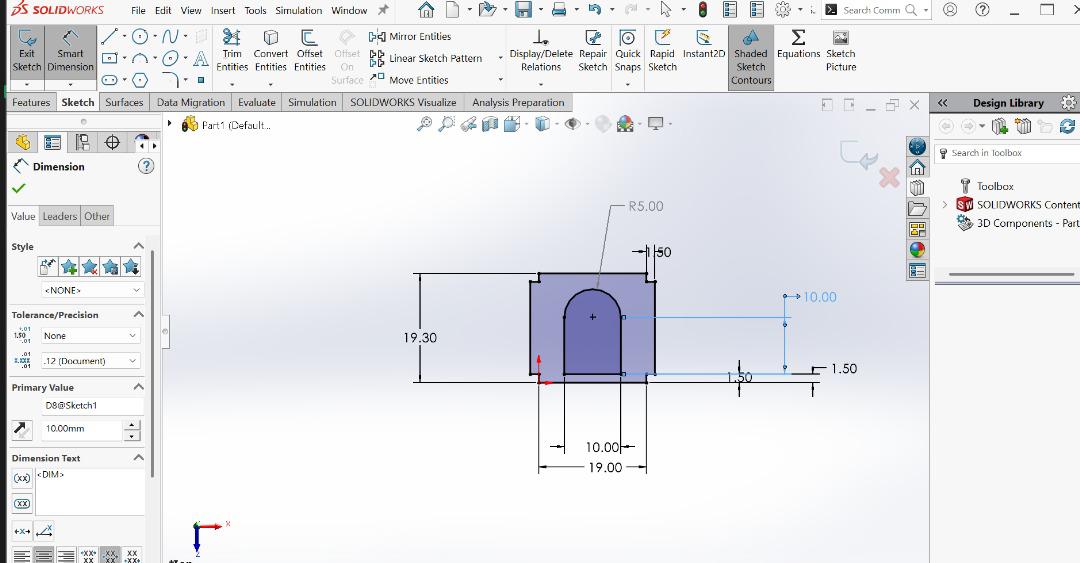The image size is (1080, 563).
Task: Insert a Sketch Picture
Action: tap(840, 51)
